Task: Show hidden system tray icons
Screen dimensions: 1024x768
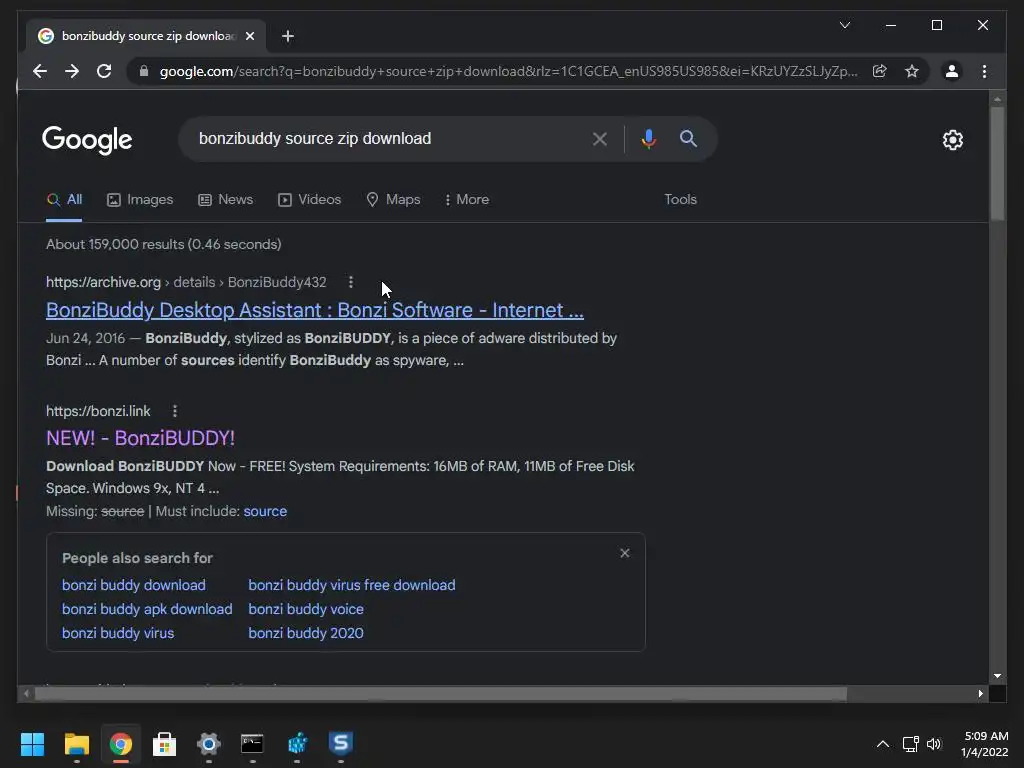Action: pyautogui.click(x=882, y=744)
